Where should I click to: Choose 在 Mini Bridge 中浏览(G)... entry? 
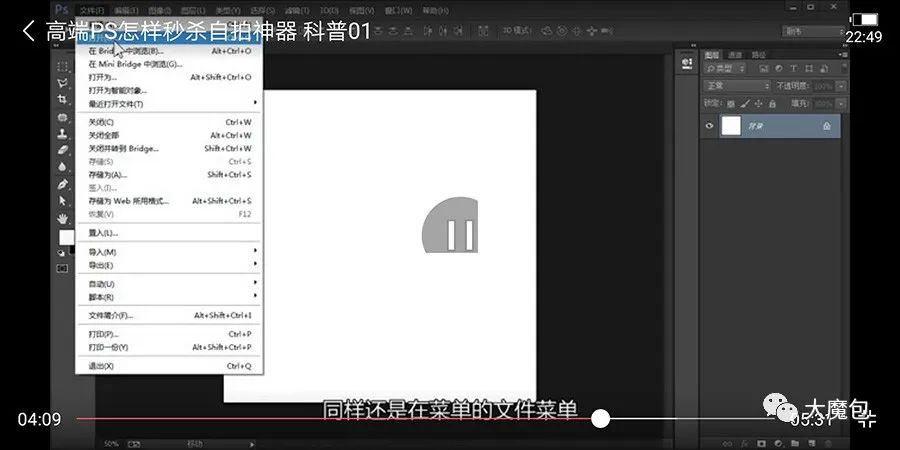tap(170, 64)
